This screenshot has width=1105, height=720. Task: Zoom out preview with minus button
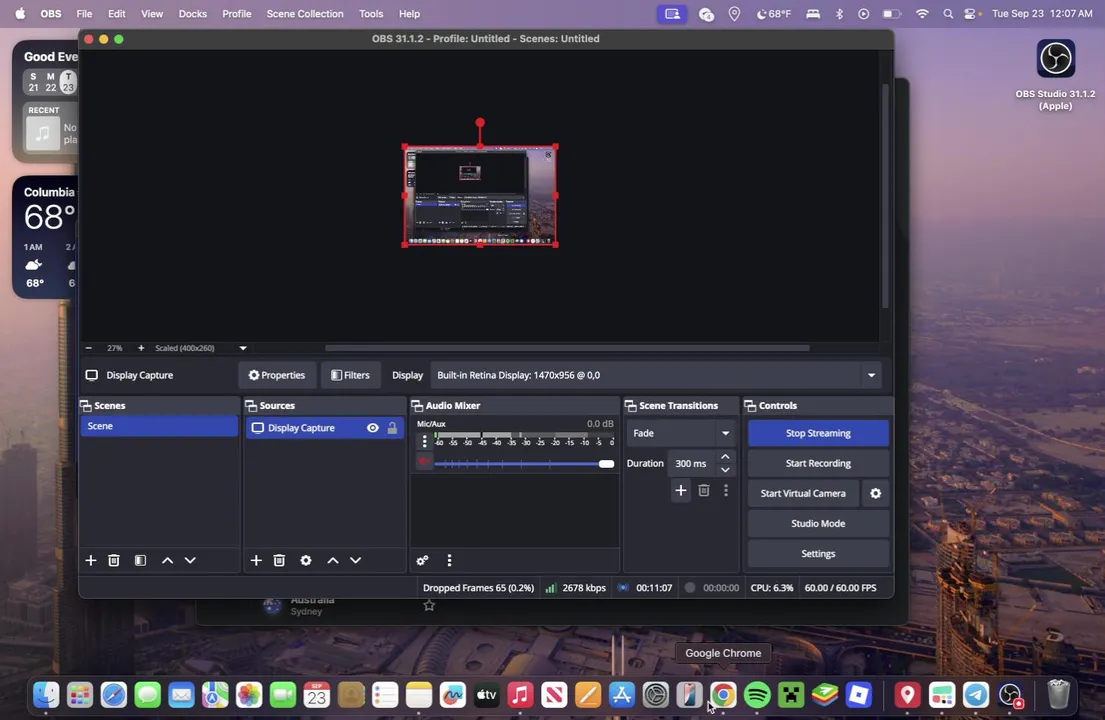pos(89,348)
